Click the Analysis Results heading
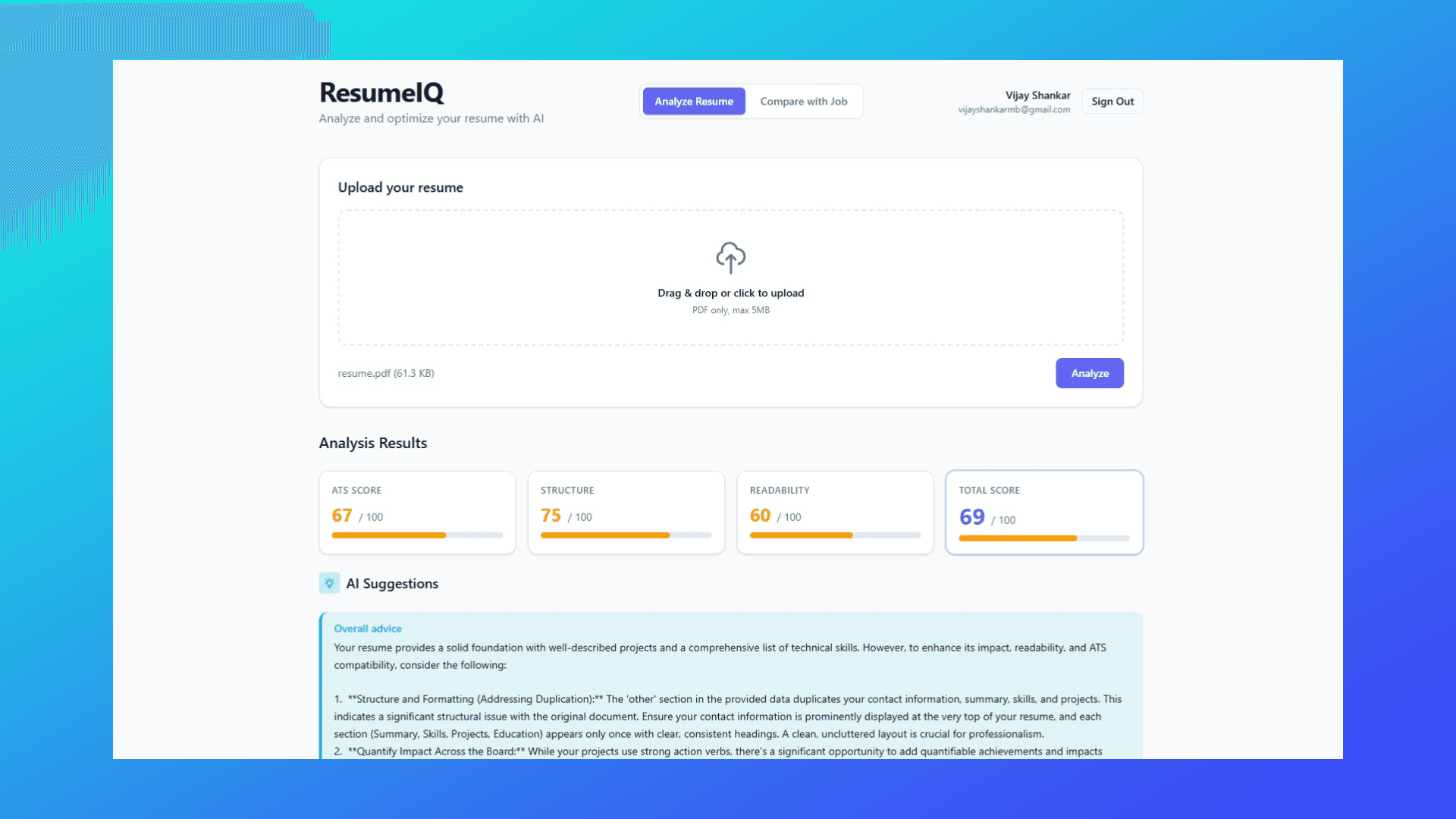 pos(372,443)
